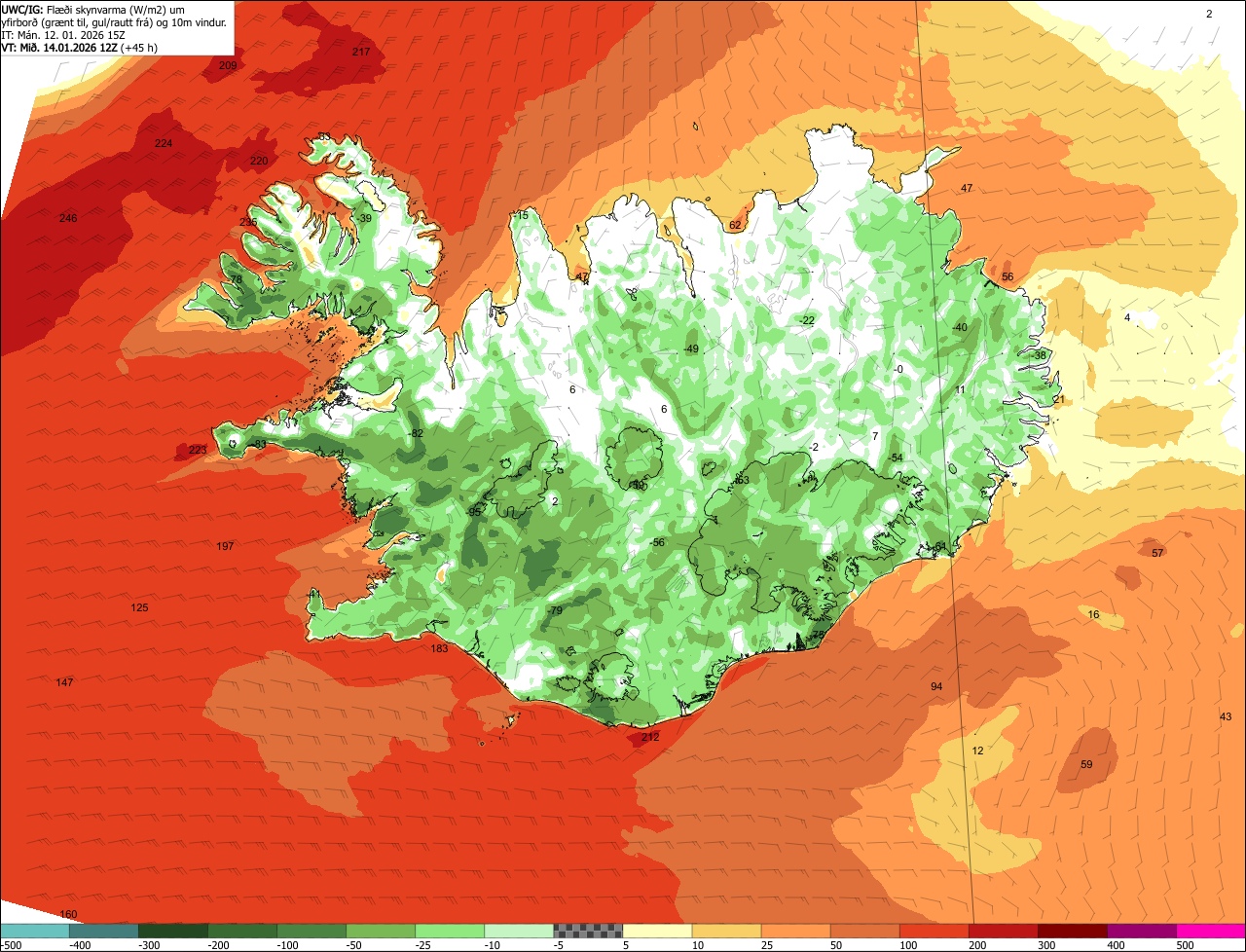1246x952 pixels.
Task: Select the value 160 at the bottom-left
Action: coord(68,914)
